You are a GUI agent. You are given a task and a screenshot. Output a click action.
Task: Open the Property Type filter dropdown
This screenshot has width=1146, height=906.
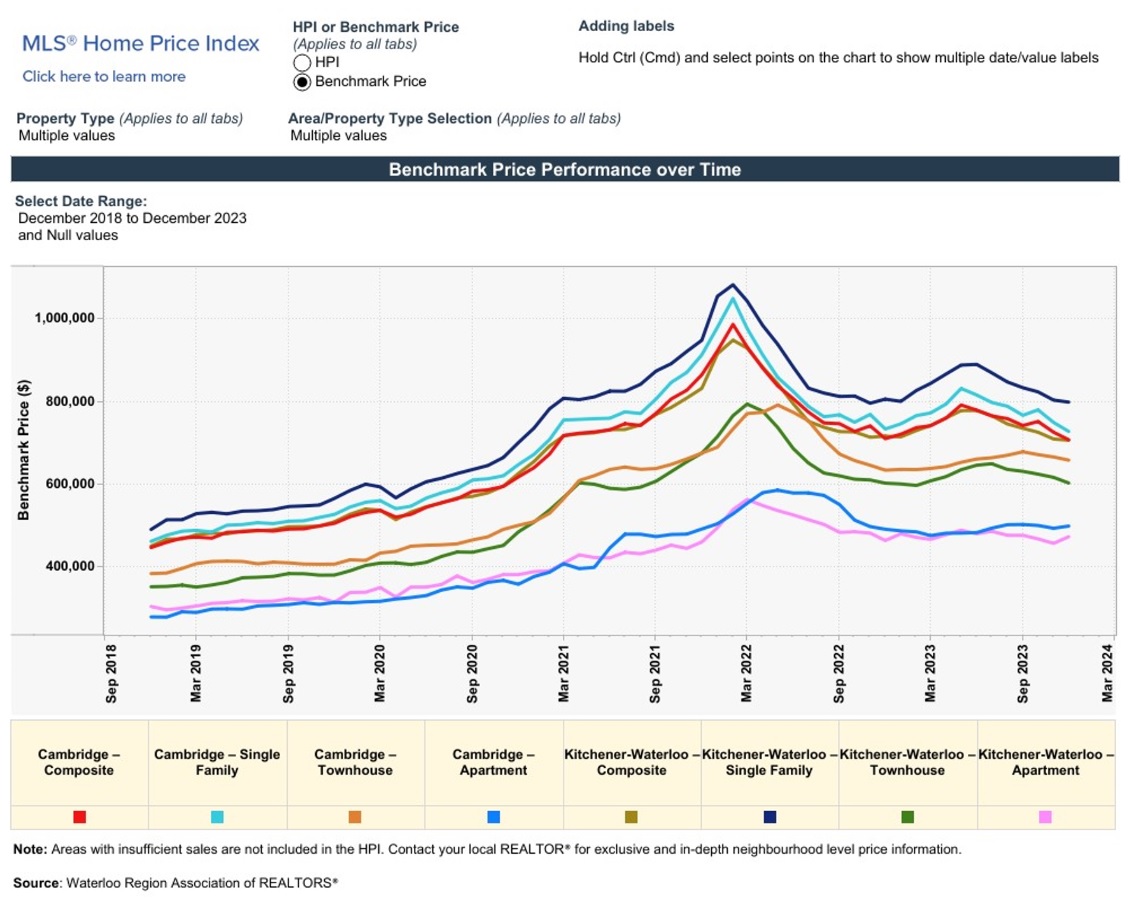[x=67, y=135]
